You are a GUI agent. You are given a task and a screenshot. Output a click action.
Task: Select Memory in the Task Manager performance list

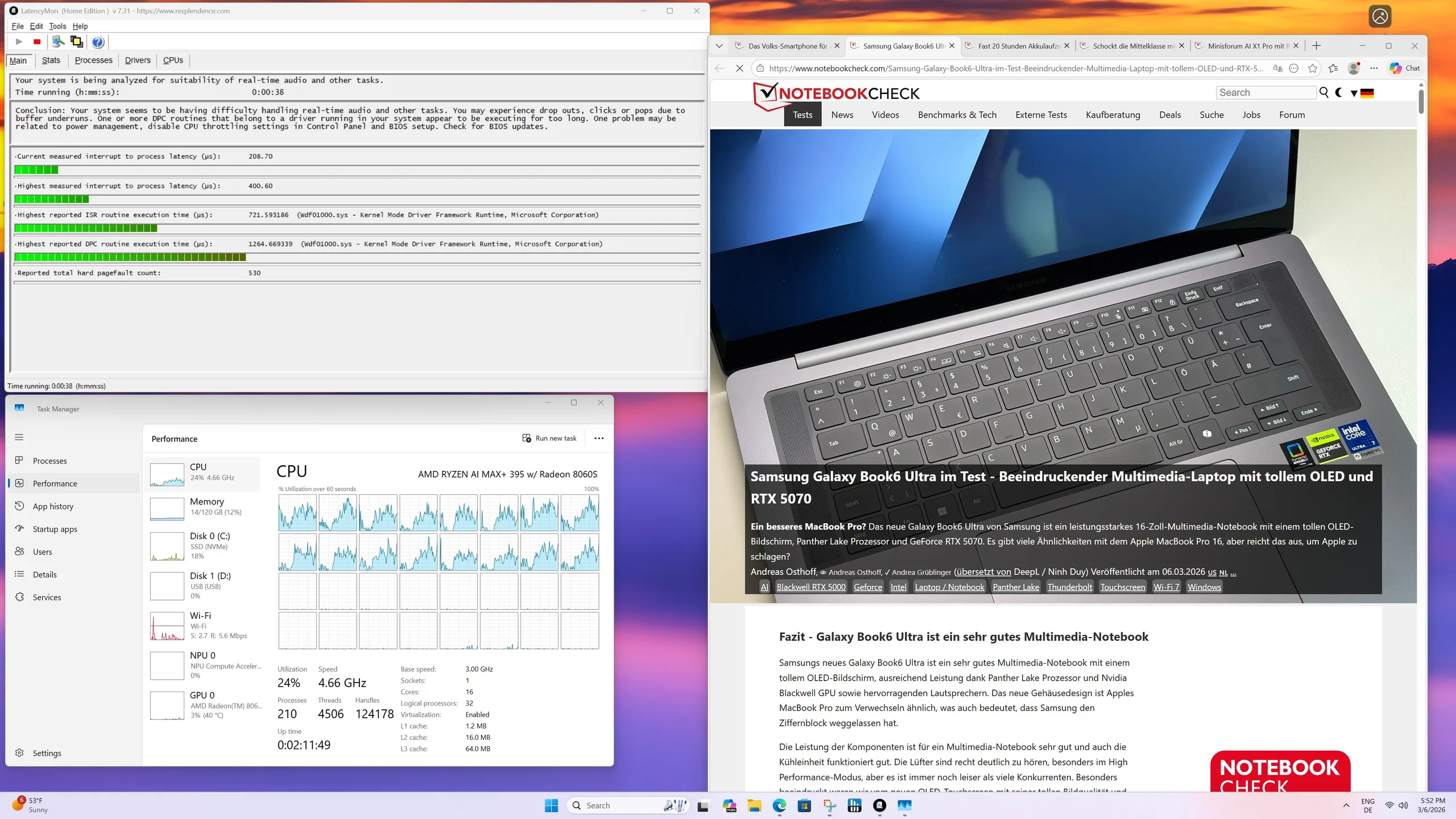click(x=204, y=506)
